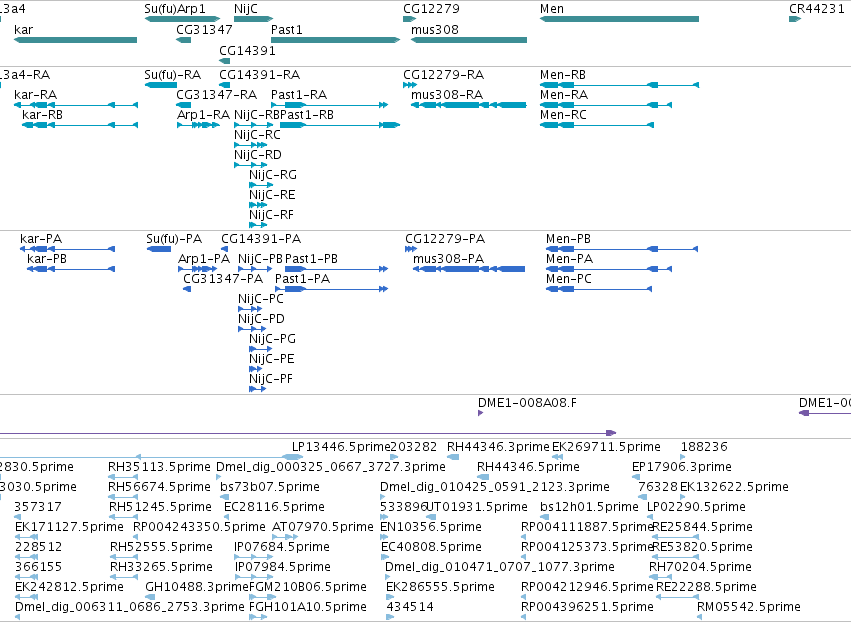Image resolution: width=851 pixels, height=622 pixels.
Task: Click the Su(fu)-RA transcript label
Action: point(173,74)
